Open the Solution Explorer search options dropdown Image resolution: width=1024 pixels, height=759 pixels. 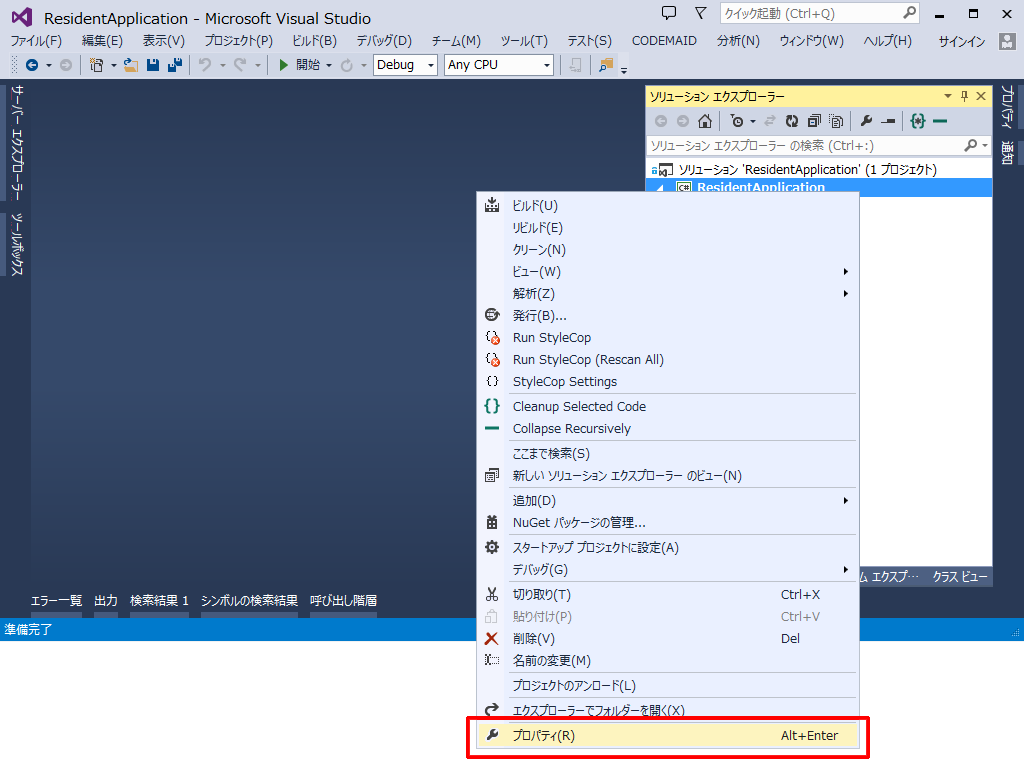click(985, 146)
